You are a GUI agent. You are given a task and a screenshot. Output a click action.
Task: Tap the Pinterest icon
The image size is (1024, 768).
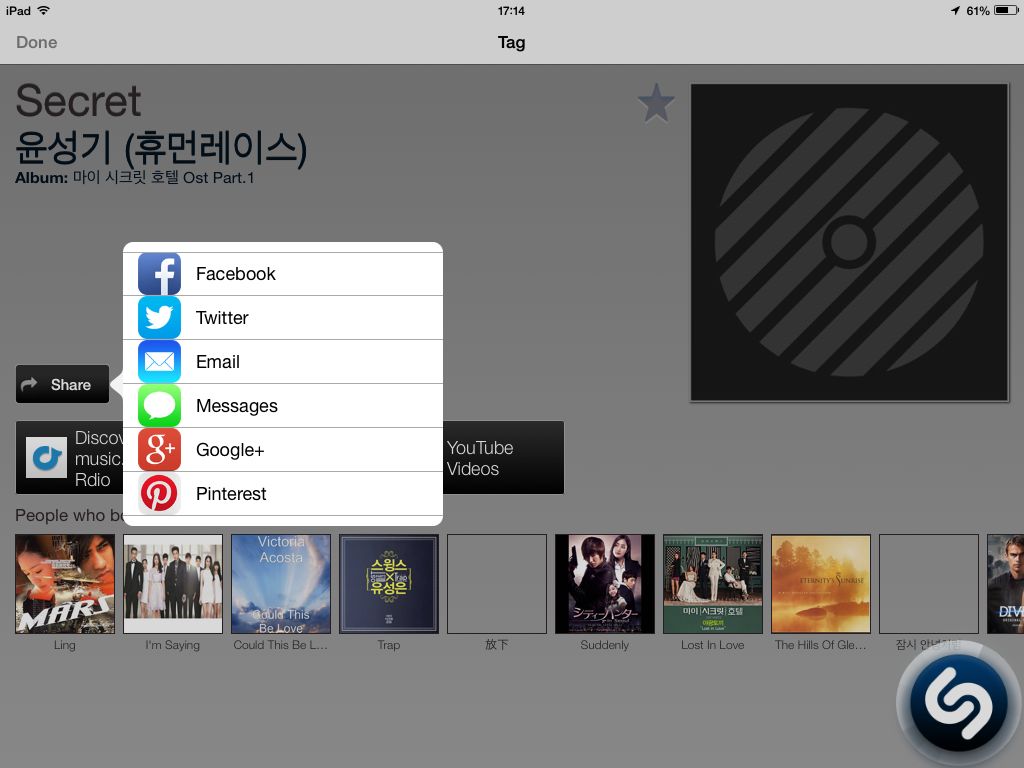pyautogui.click(x=159, y=494)
